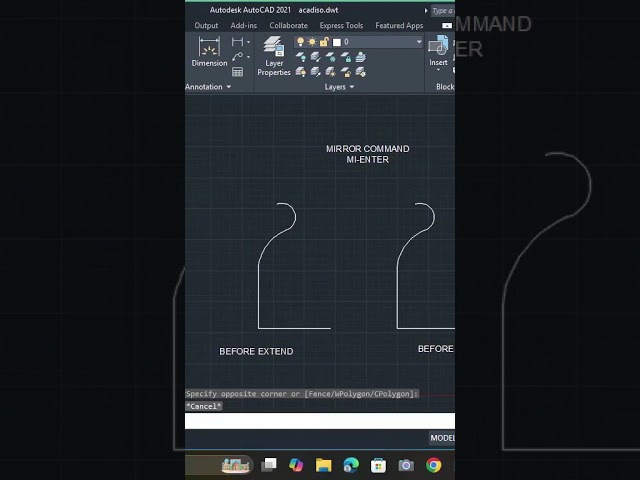Click the layer Isolate icon
Screen dimensions: 640x480
pos(316,57)
